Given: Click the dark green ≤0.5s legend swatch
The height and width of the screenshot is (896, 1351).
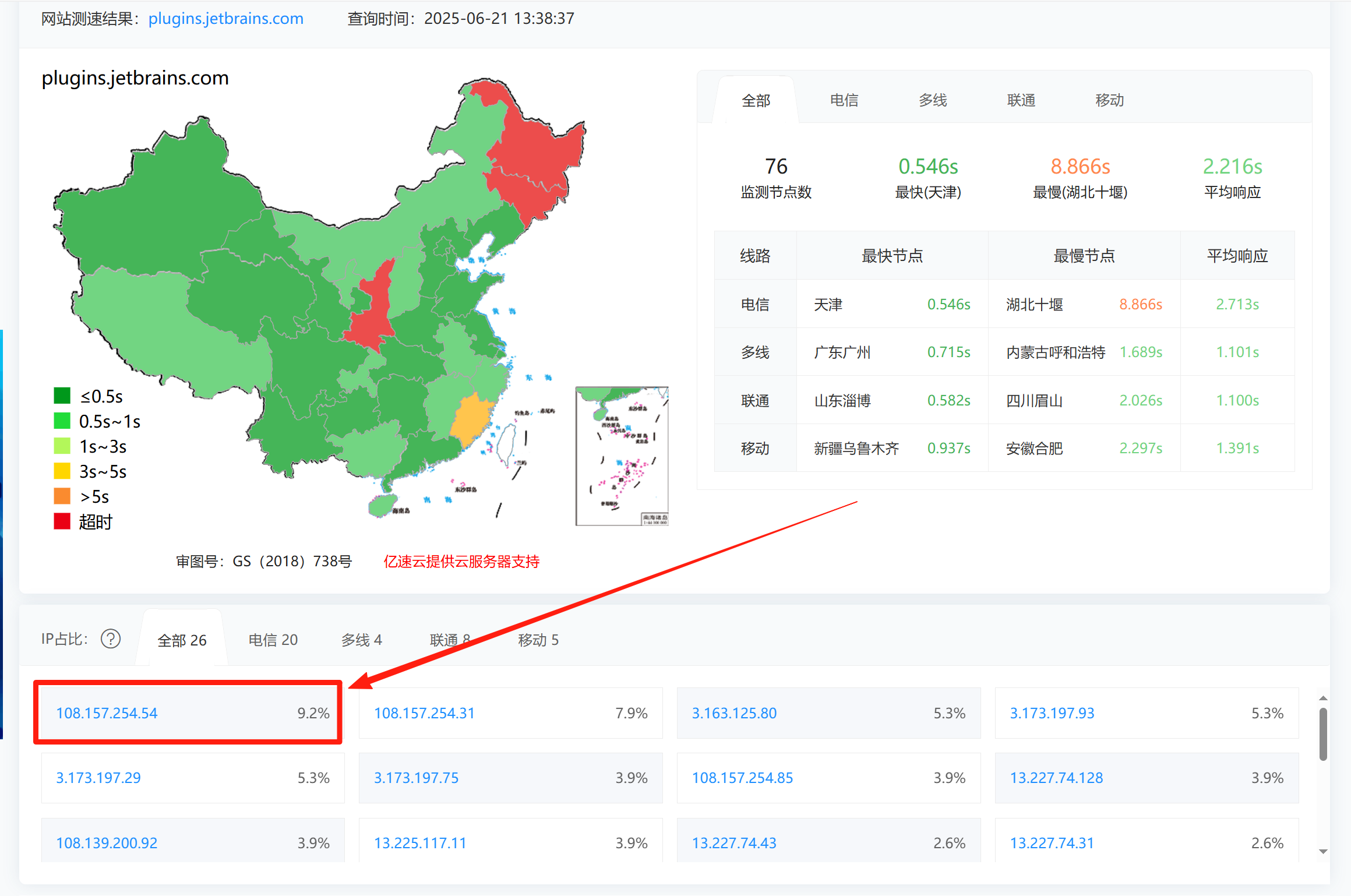Looking at the screenshot, I should click(x=62, y=396).
